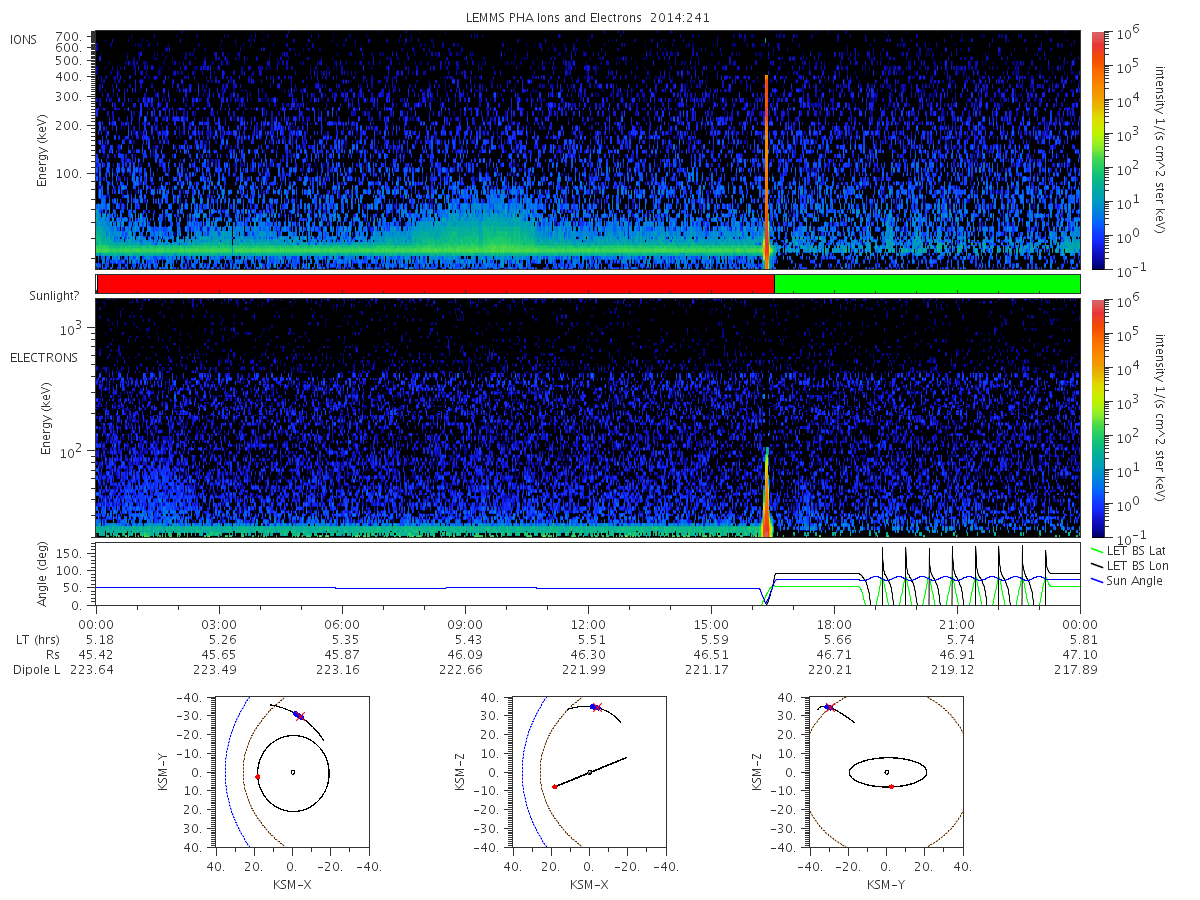Click the KSM-X versus KSM-Y orbit plot
Image resolution: width=1200 pixels, height=900 pixels.
[291, 772]
